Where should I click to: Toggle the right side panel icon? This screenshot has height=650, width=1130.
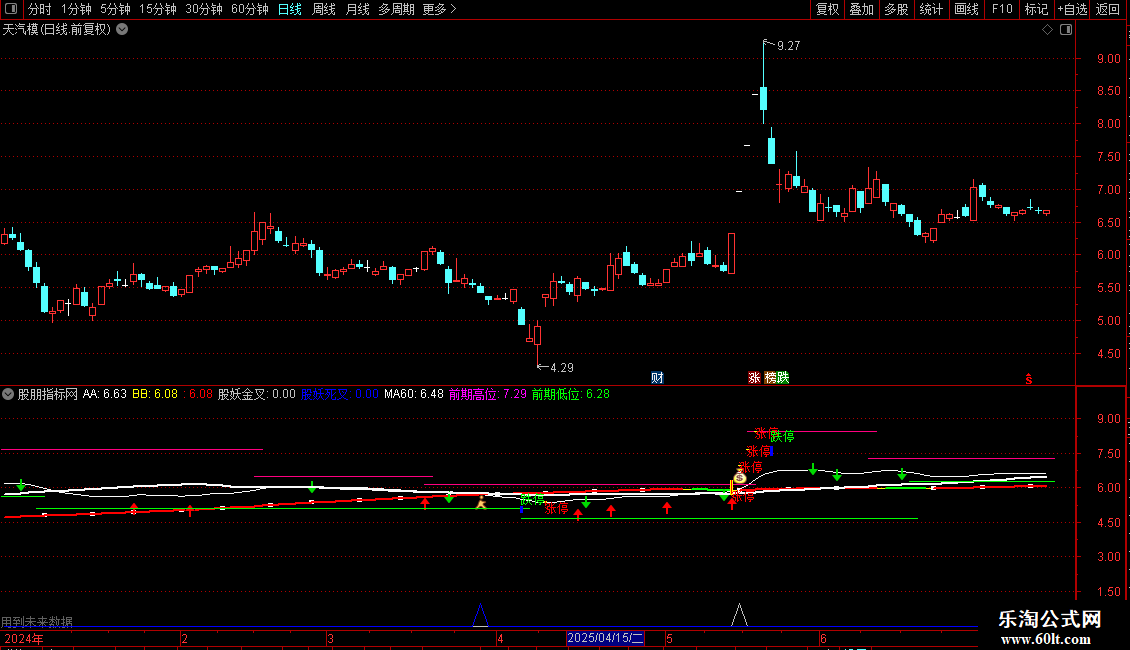tap(1066, 30)
